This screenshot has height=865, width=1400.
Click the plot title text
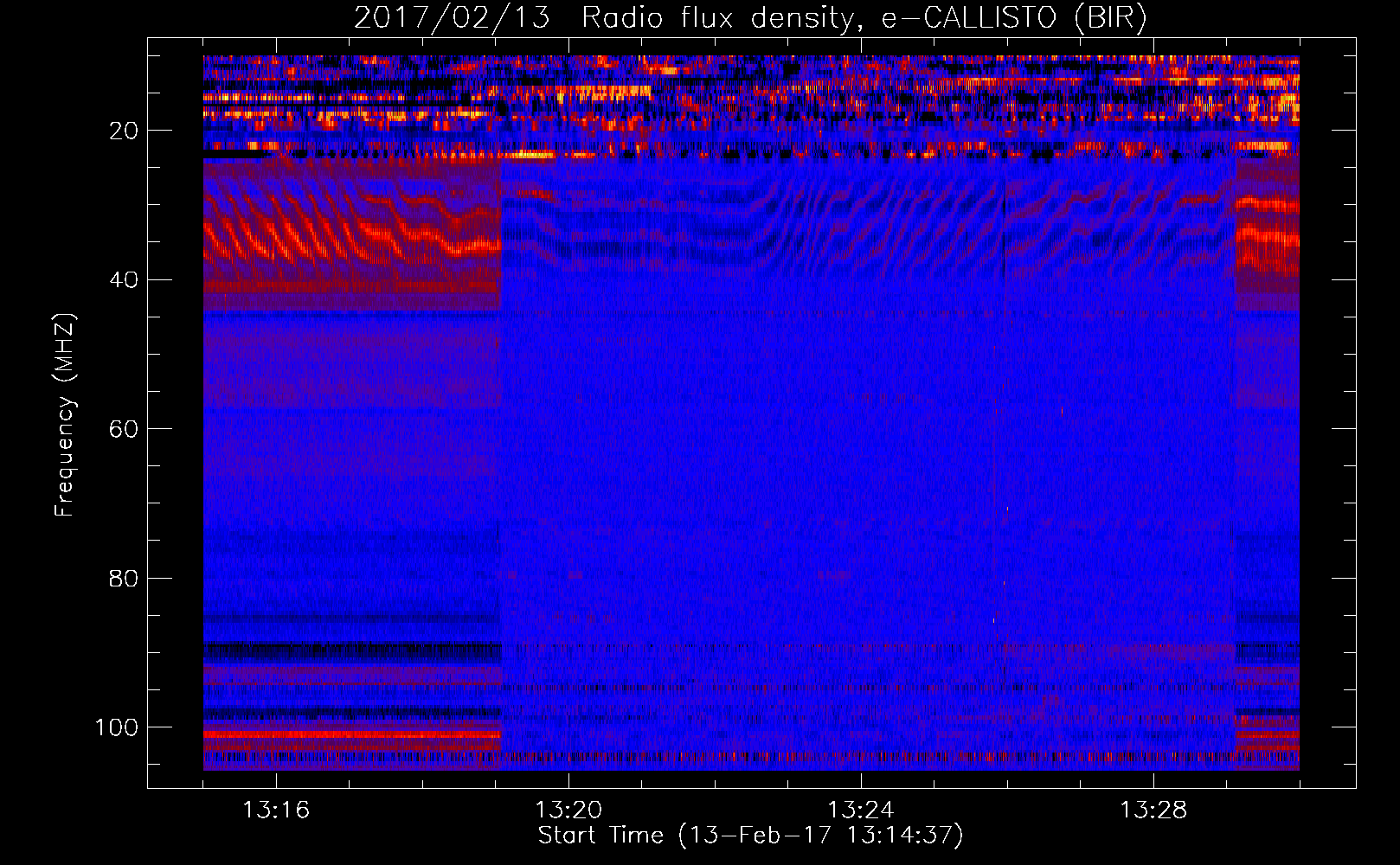[x=750, y=18]
